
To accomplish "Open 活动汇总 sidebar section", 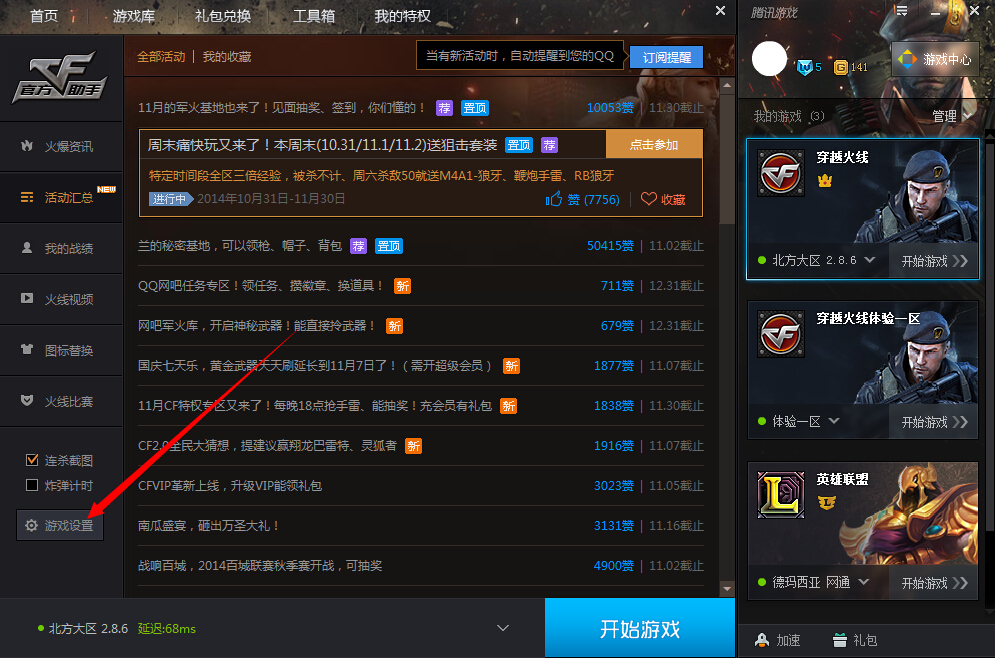I will pos(61,197).
